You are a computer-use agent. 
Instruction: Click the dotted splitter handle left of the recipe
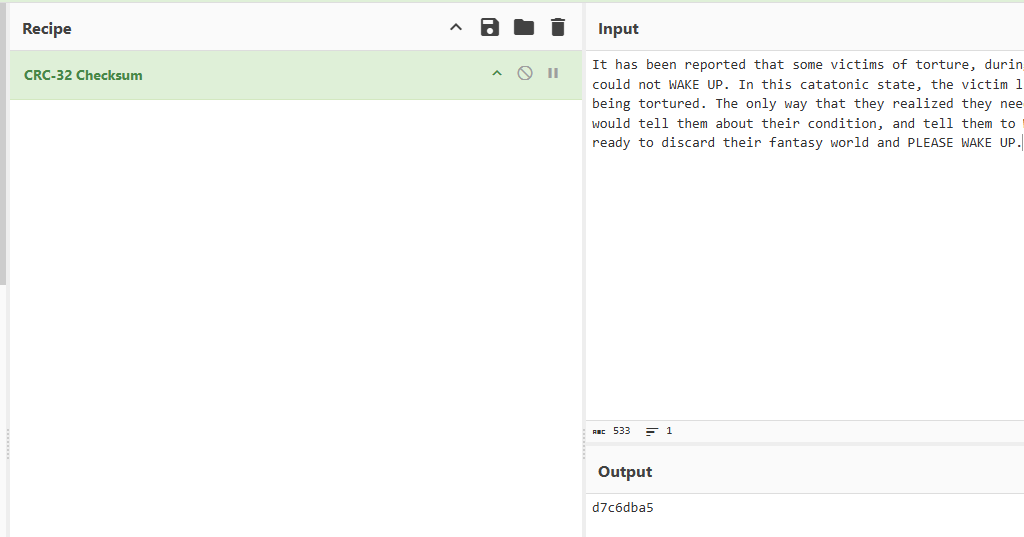click(x=8, y=444)
